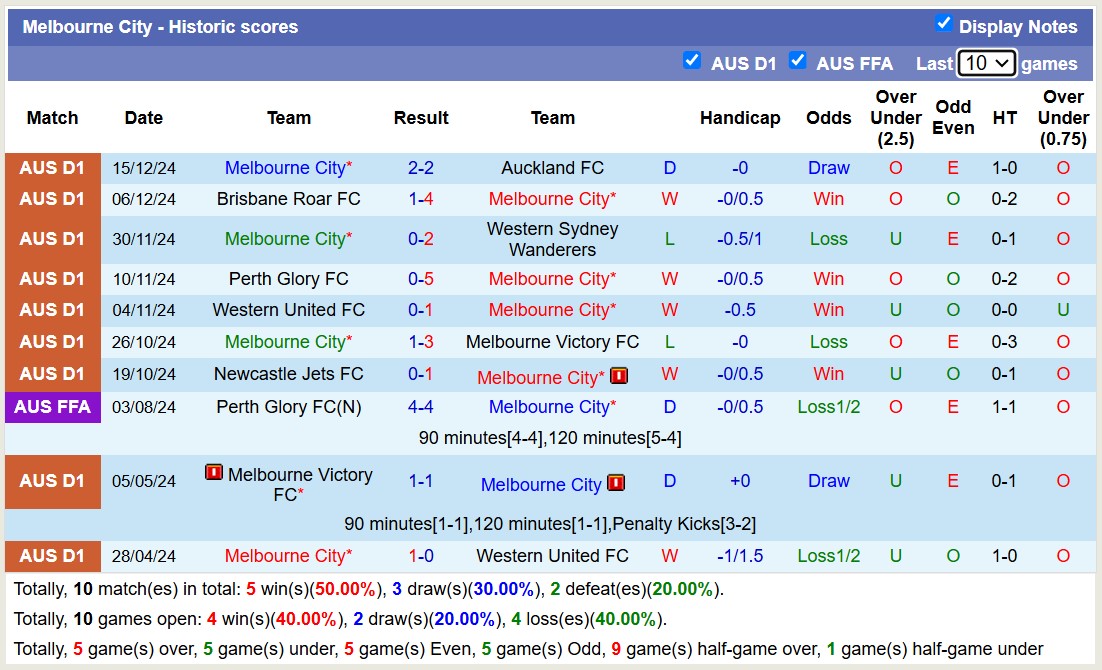
Task: Open the Western Sydney Wanderers team page
Action: [552, 239]
